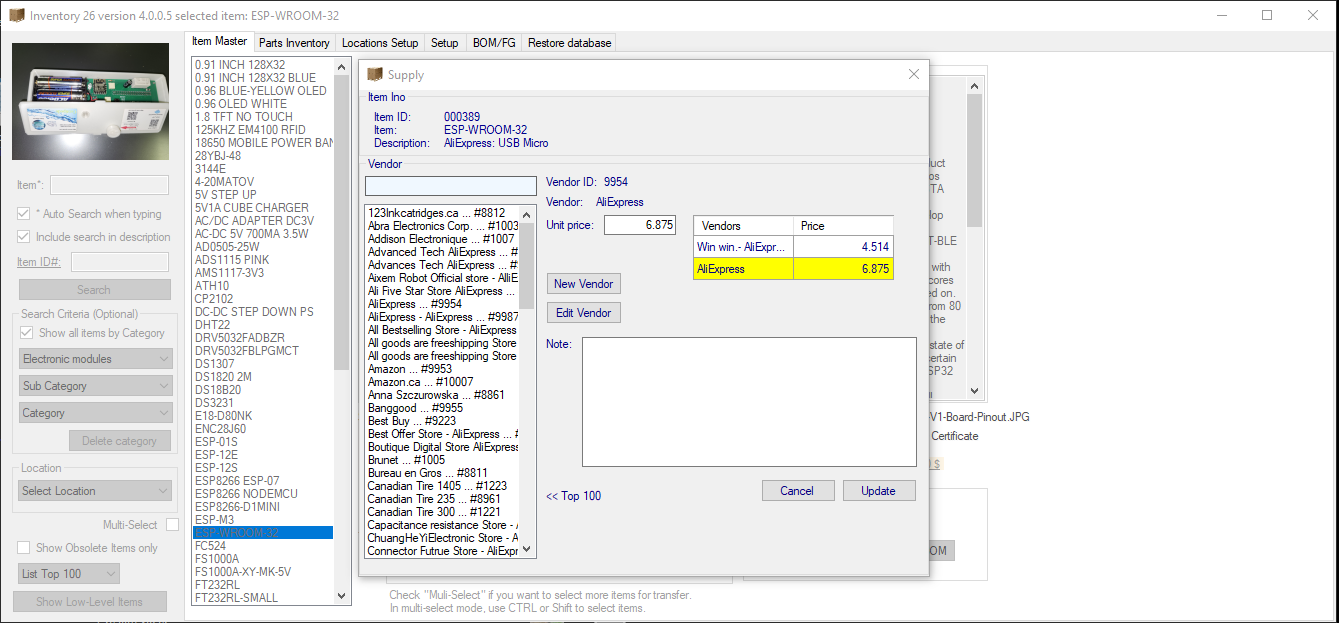Click the Search button
Viewport: 1339px width, 623px height.
point(94,290)
